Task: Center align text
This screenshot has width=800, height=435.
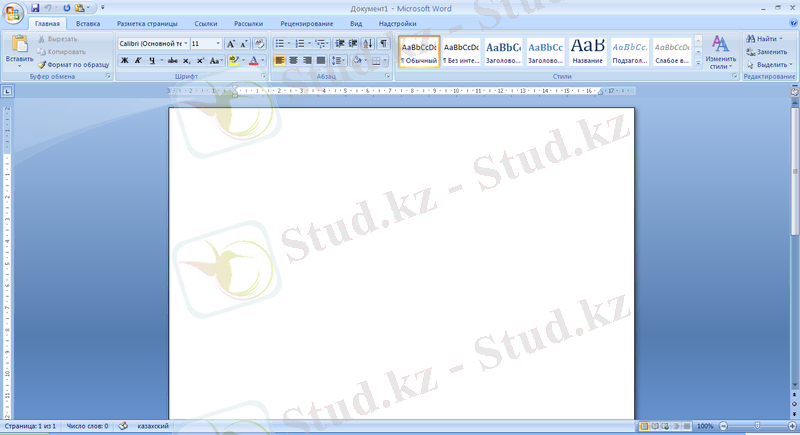Action: click(293, 60)
